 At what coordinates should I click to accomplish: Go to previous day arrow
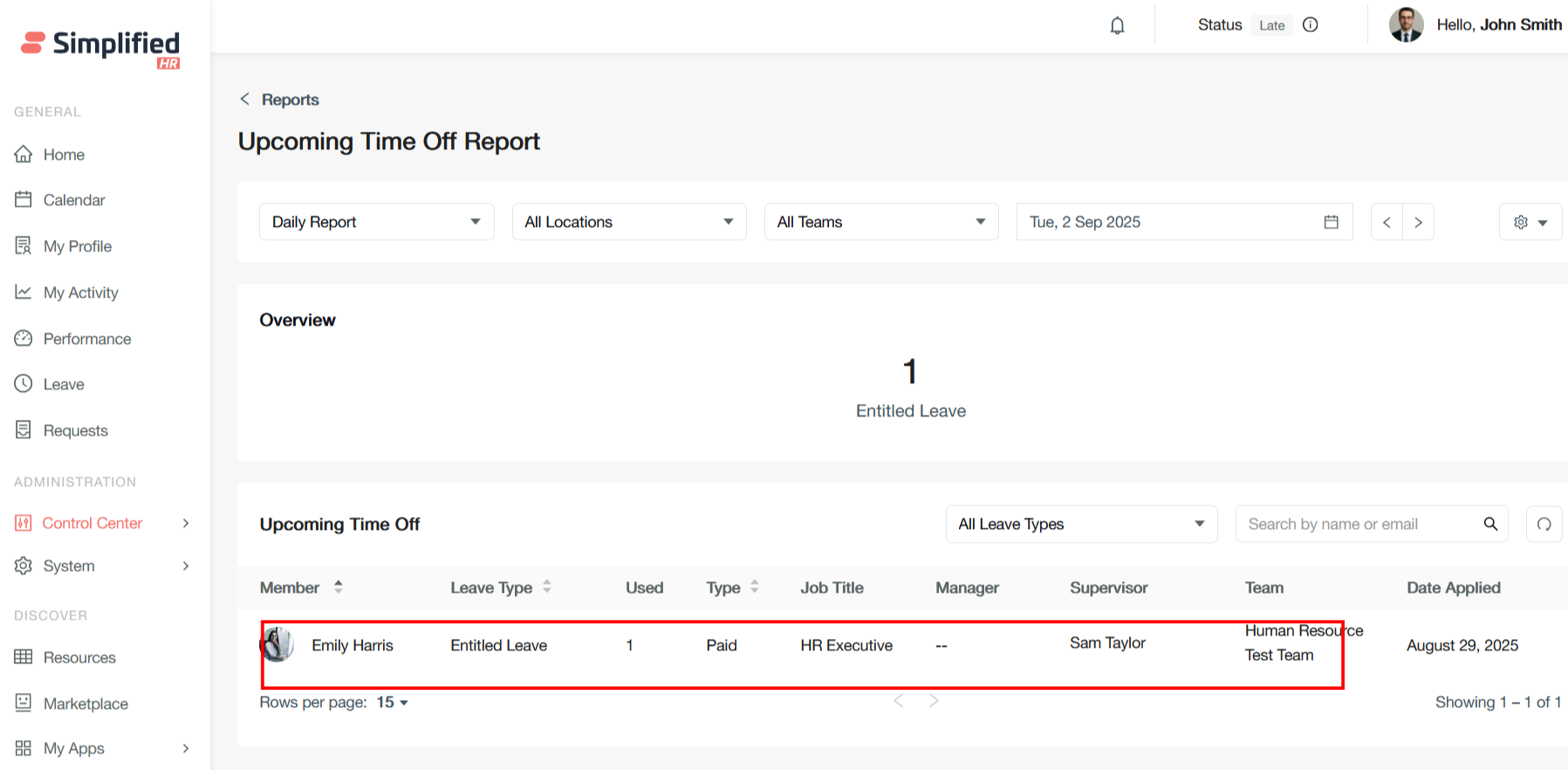click(x=1387, y=222)
